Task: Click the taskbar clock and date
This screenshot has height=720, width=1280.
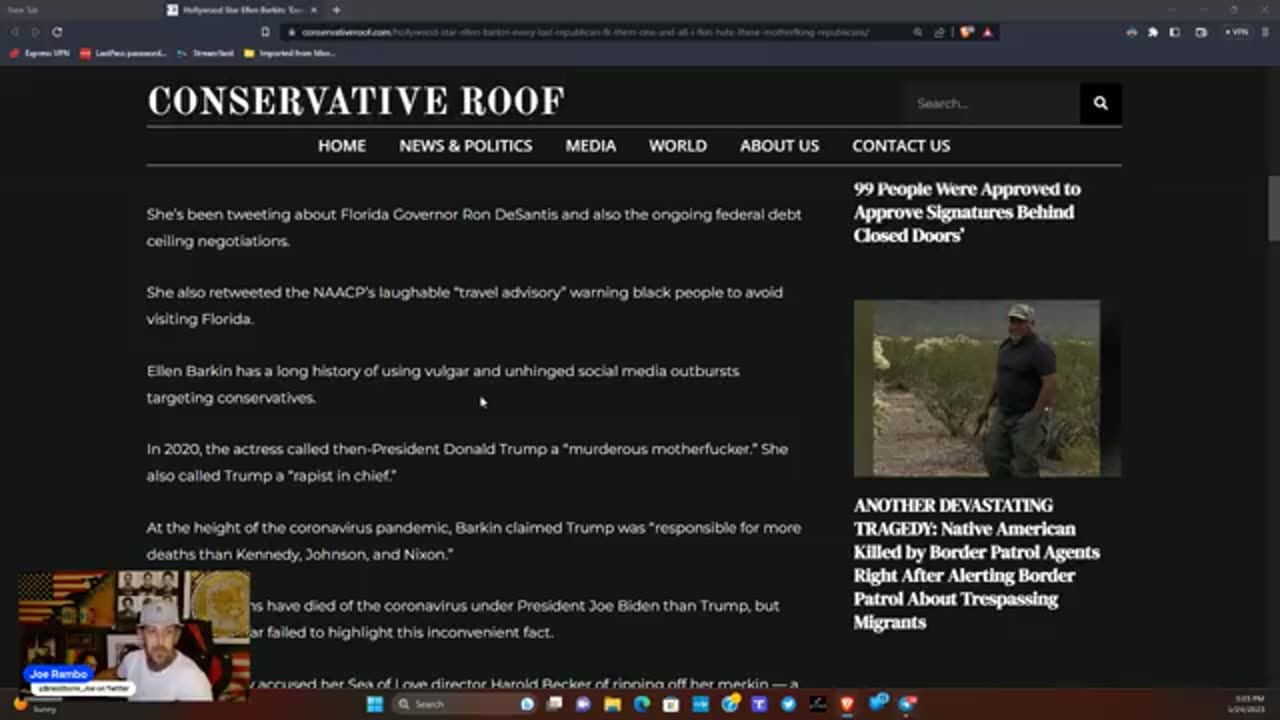Action: click(1246, 704)
